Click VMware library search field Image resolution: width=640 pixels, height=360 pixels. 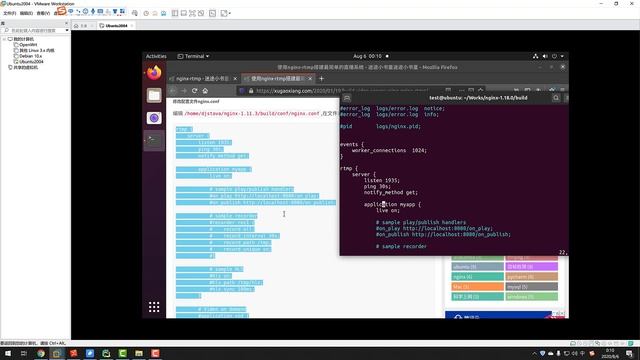[x=33, y=31]
